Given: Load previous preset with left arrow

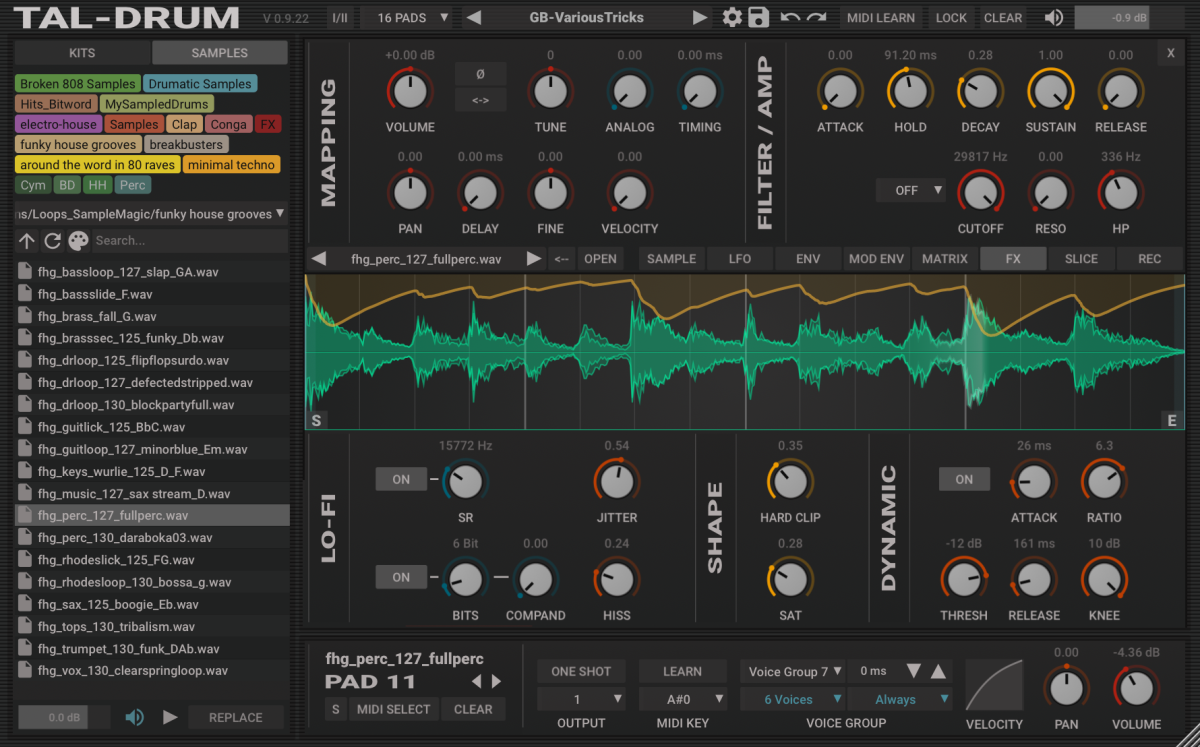Looking at the screenshot, I should coord(474,17).
